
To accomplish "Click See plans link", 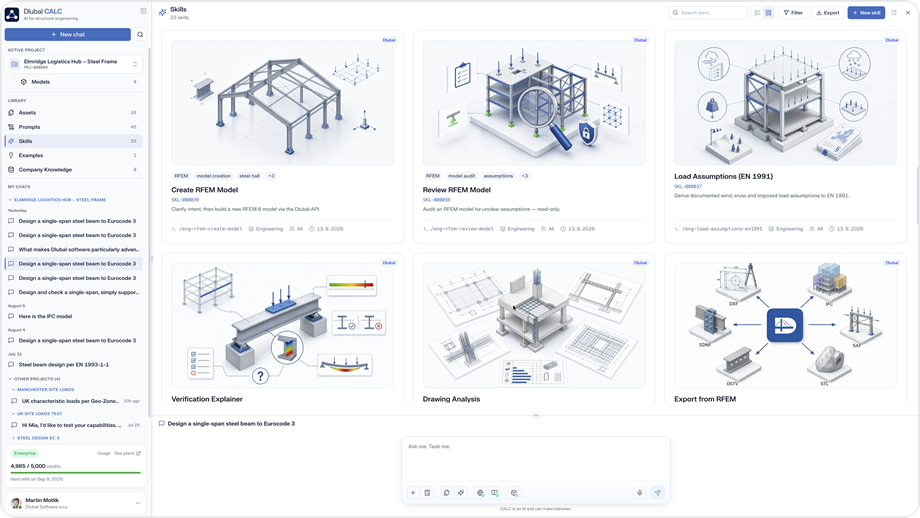I will pos(127,453).
